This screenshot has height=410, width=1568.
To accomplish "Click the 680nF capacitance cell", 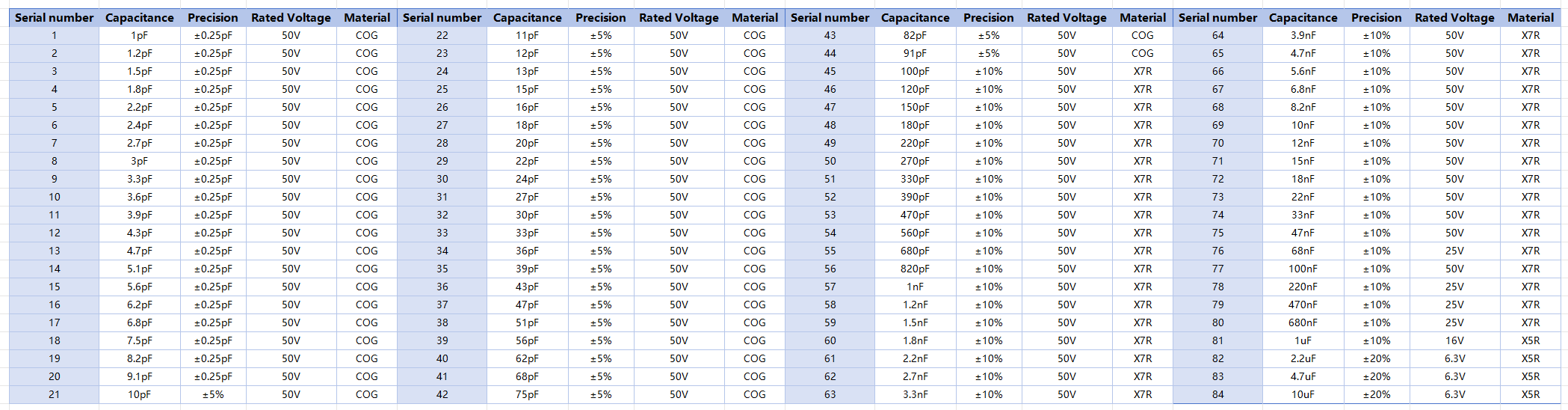I will point(1303,322).
